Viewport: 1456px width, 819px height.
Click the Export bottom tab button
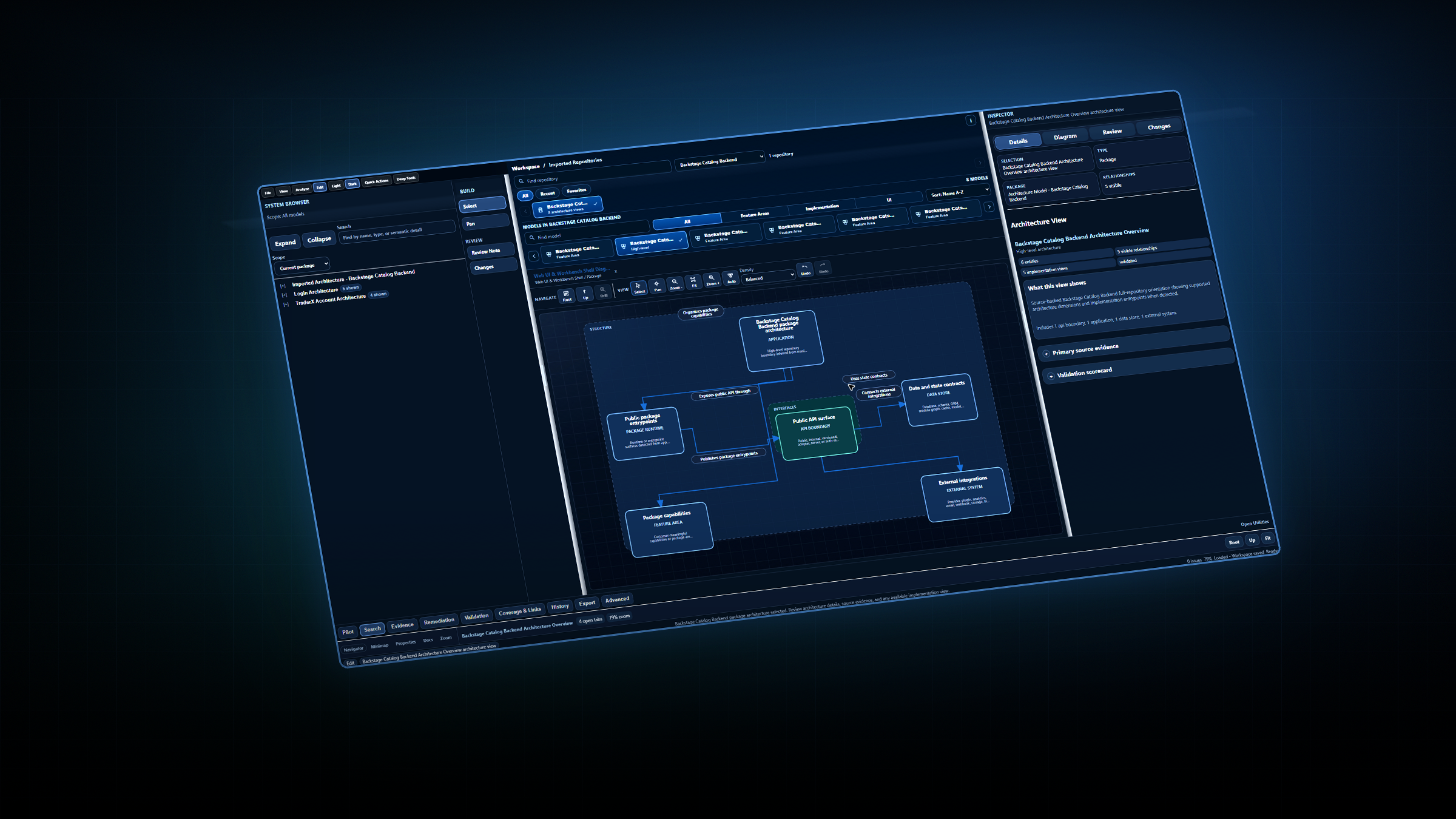pos(587,603)
